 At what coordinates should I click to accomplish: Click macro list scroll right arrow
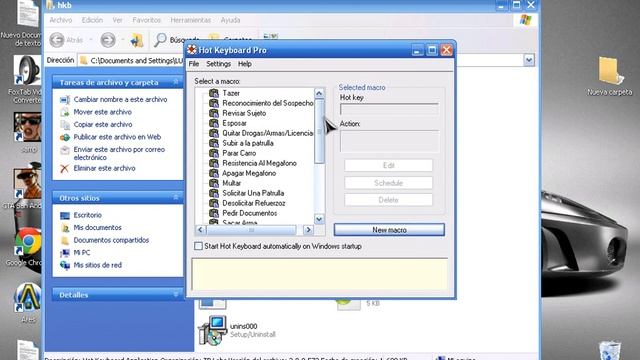point(309,230)
